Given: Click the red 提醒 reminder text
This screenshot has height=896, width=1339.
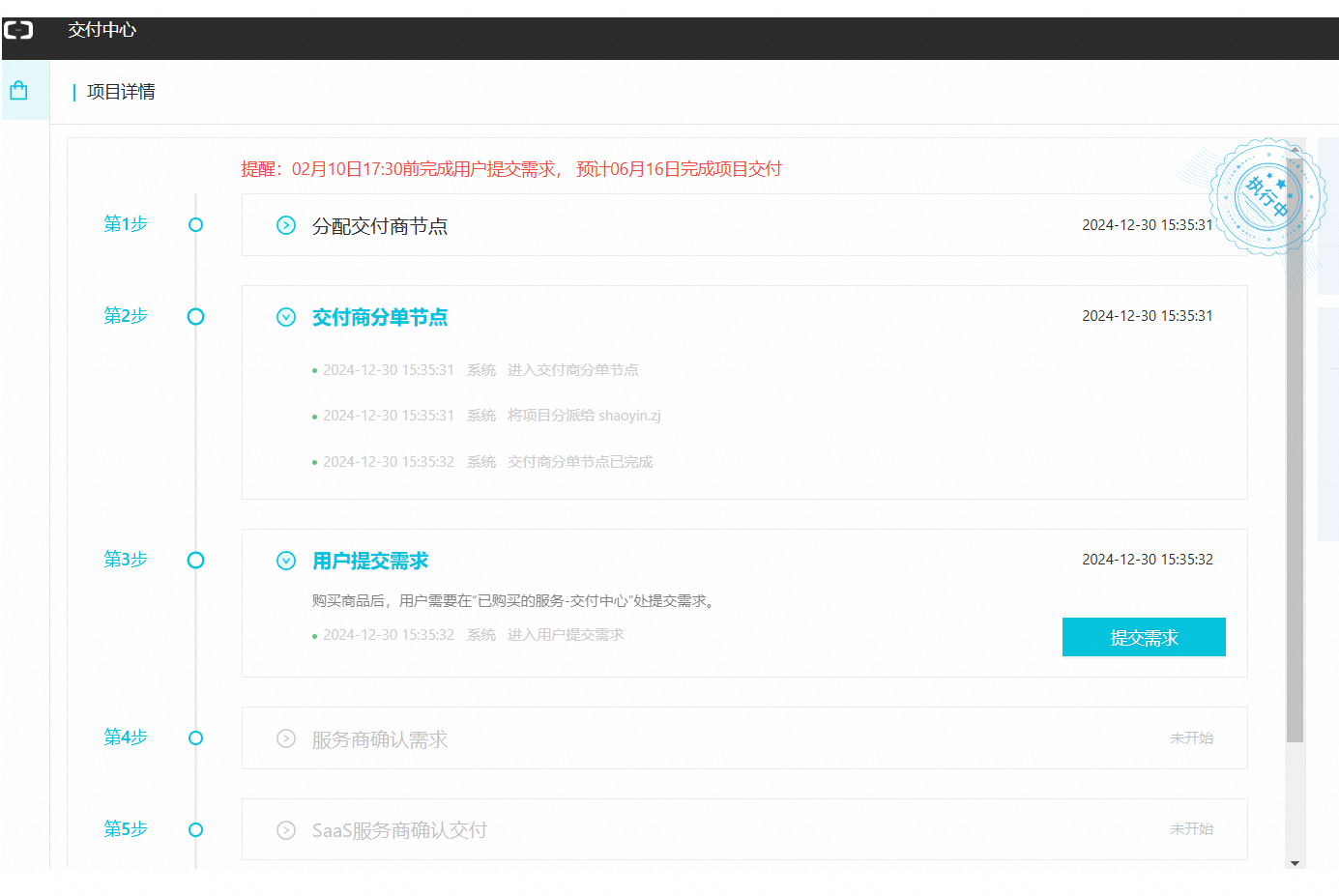Looking at the screenshot, I should click(x=511, y=169).
